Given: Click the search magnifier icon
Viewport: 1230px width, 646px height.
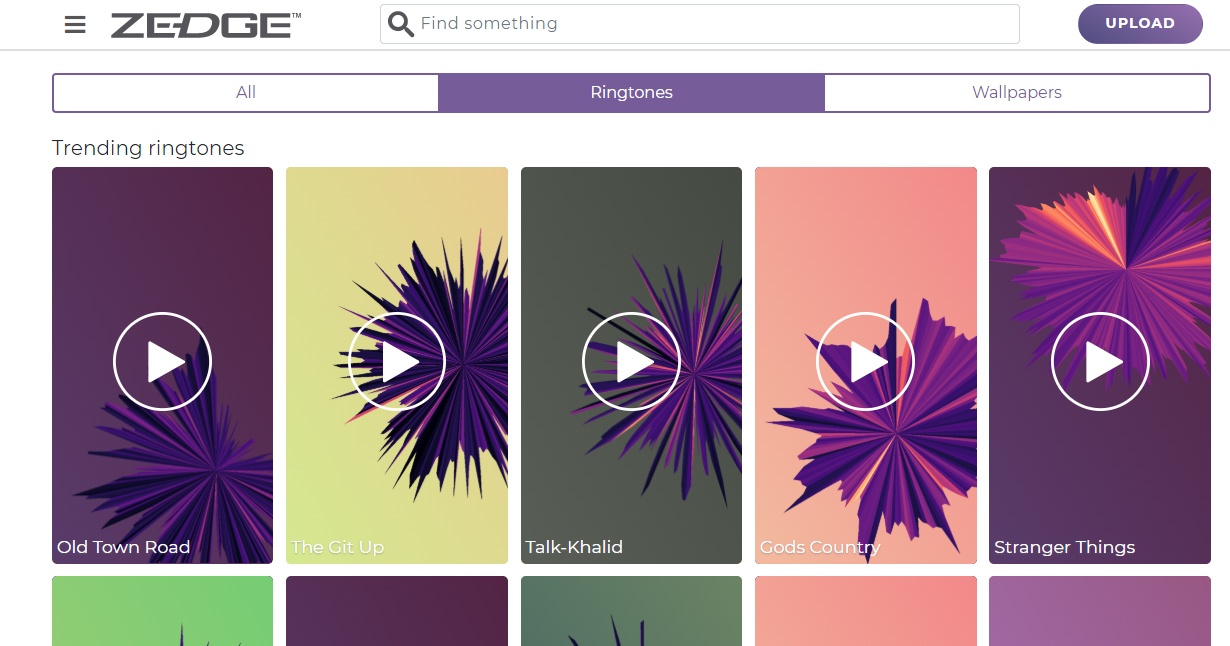Looking at the screenshot, I should click(401, 24).
